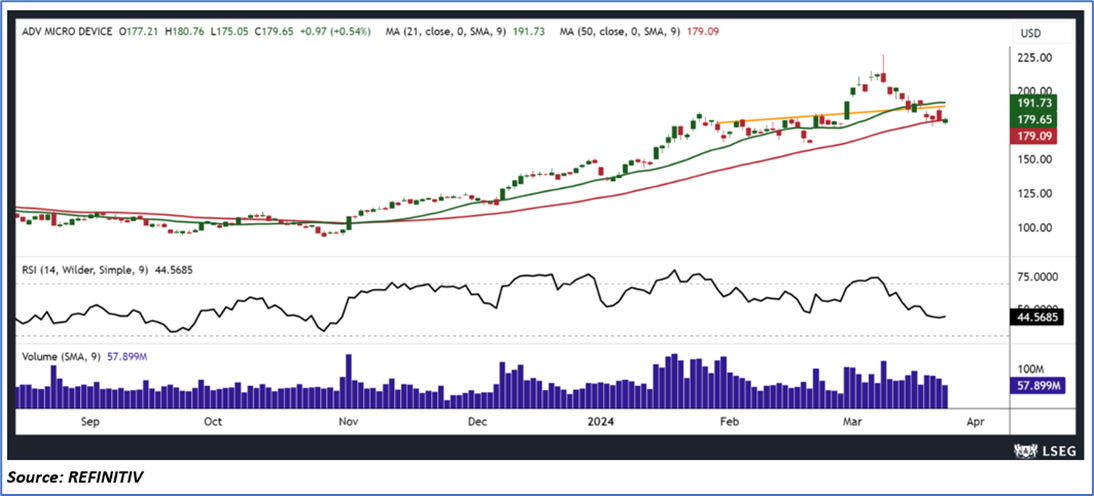Click the 57.899M volume axis label
The height and width of the screenshot is (496, 1094).
1037,385
